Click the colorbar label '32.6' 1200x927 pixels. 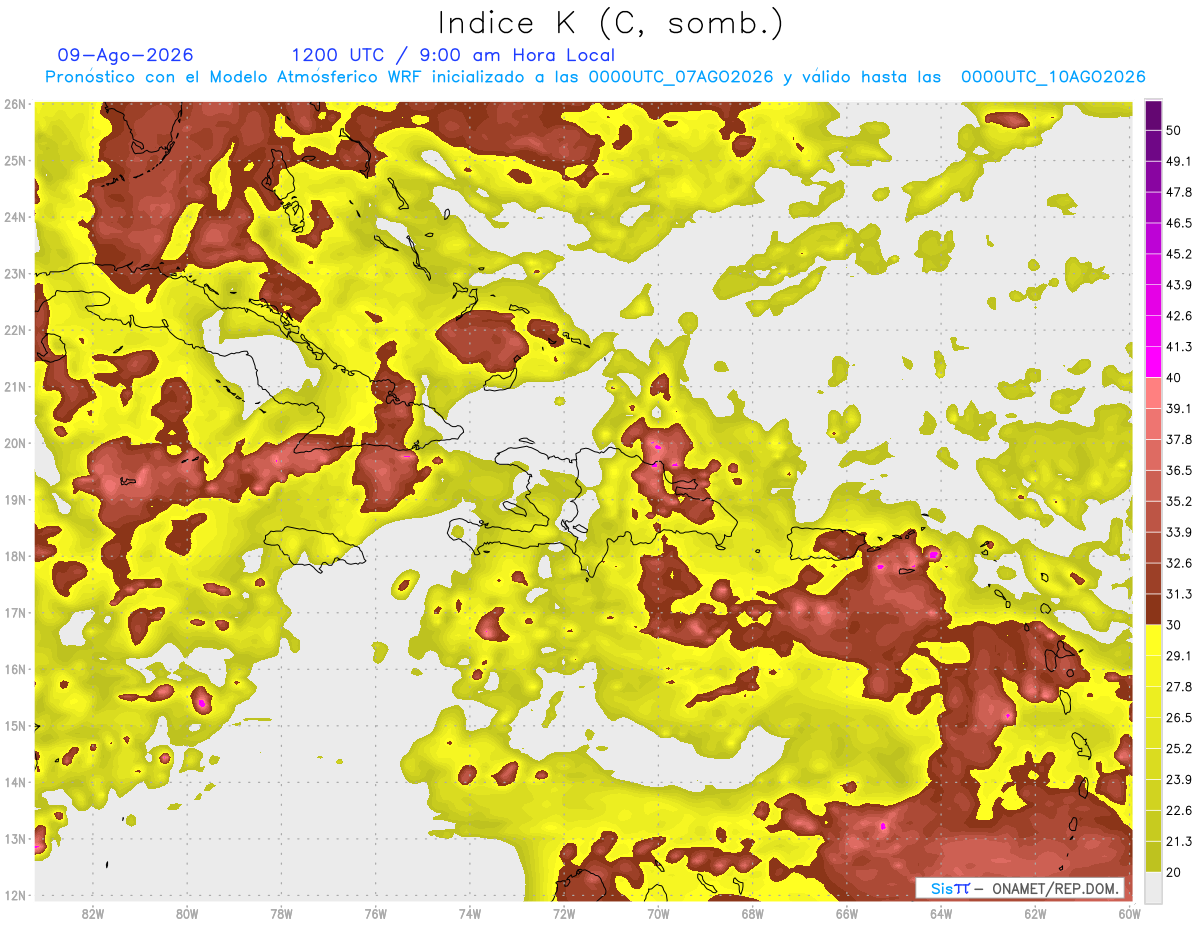1178,563
